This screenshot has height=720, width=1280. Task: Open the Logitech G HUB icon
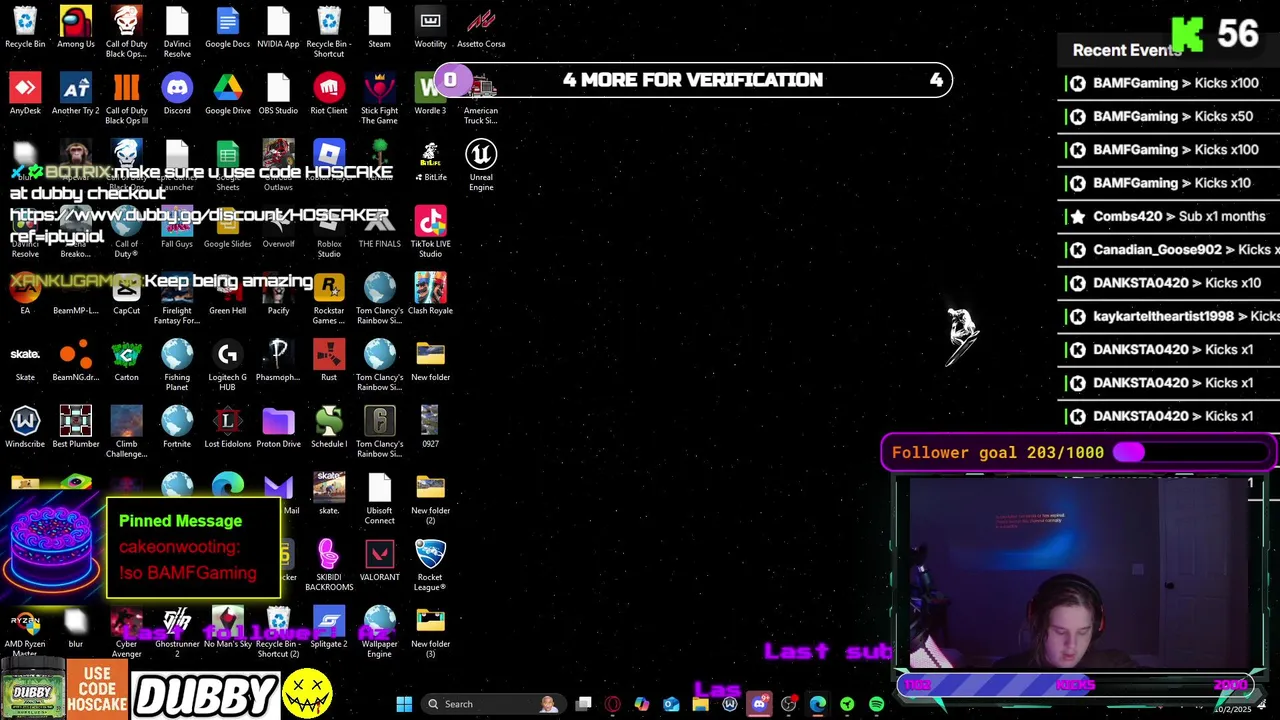coord(227,365)
